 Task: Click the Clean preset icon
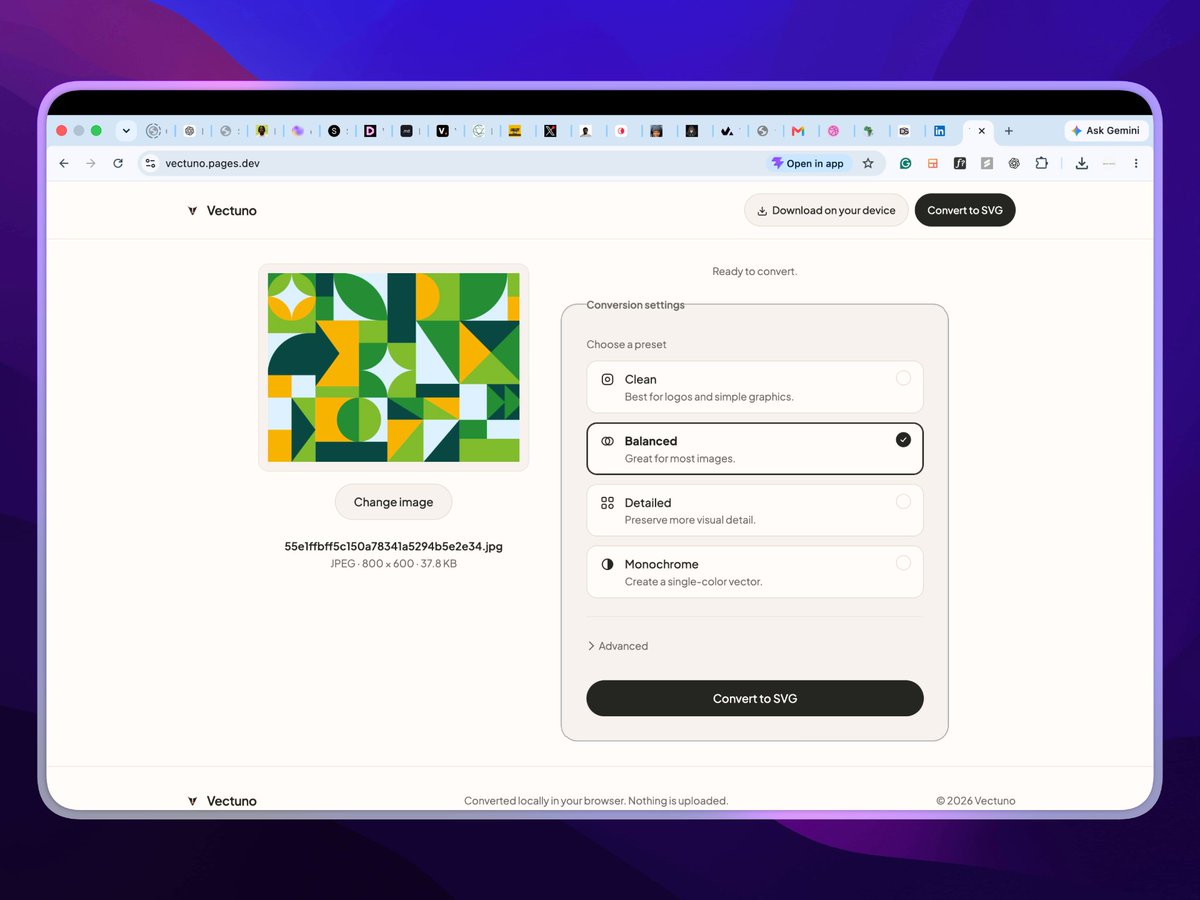(x=607, y=379)
